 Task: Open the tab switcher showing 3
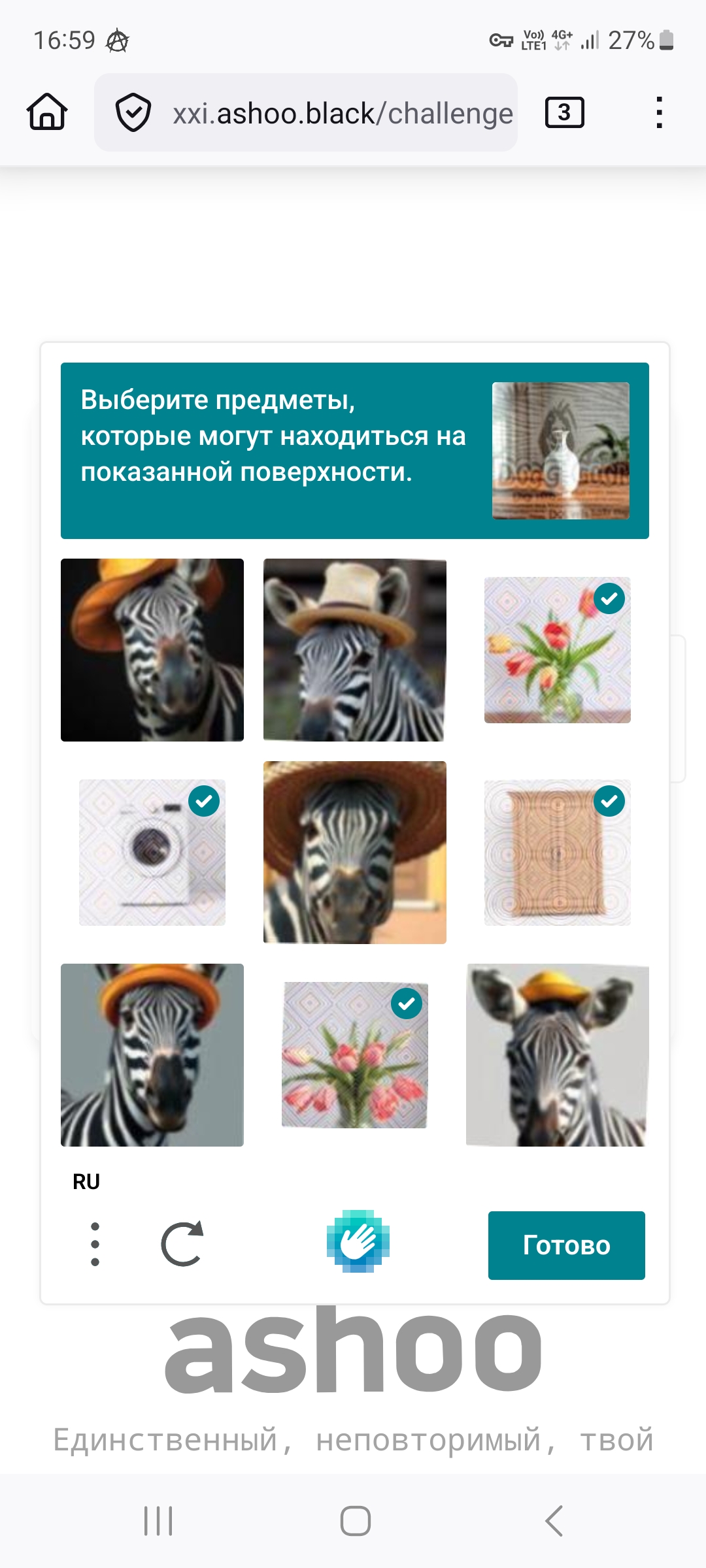tap(565, 112)
